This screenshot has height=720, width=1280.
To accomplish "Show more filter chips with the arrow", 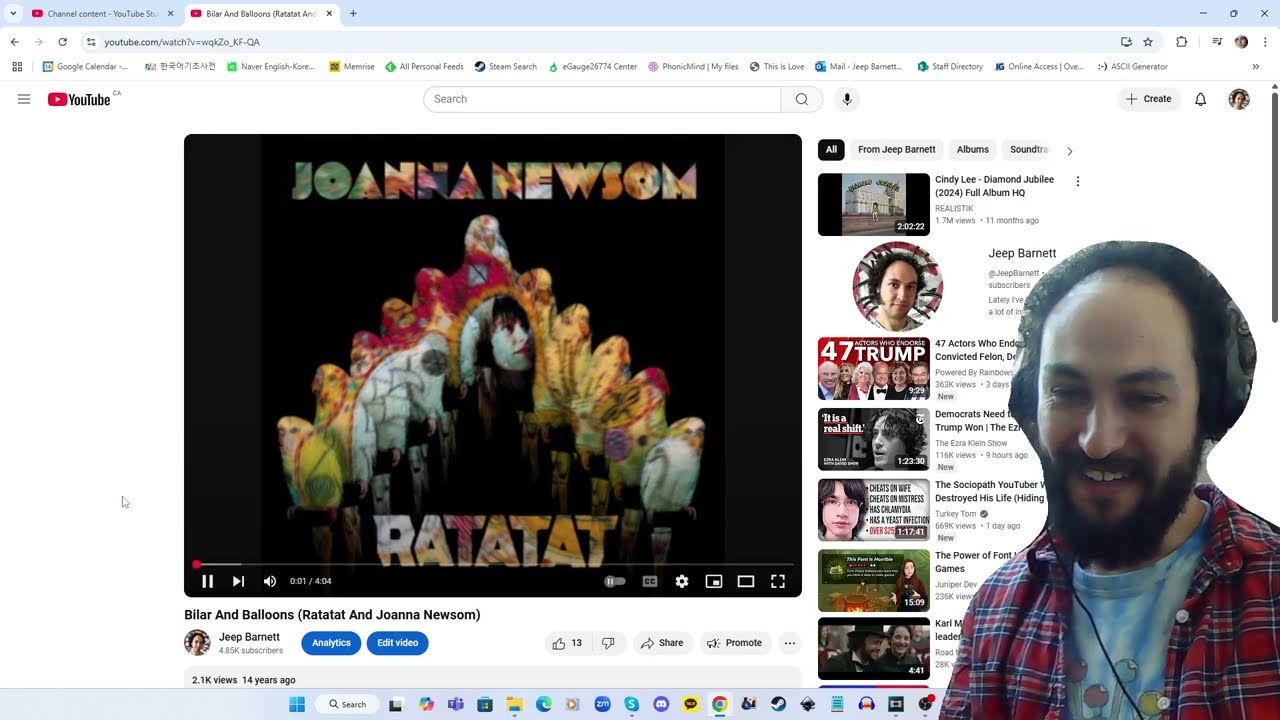I will 1069,151.
